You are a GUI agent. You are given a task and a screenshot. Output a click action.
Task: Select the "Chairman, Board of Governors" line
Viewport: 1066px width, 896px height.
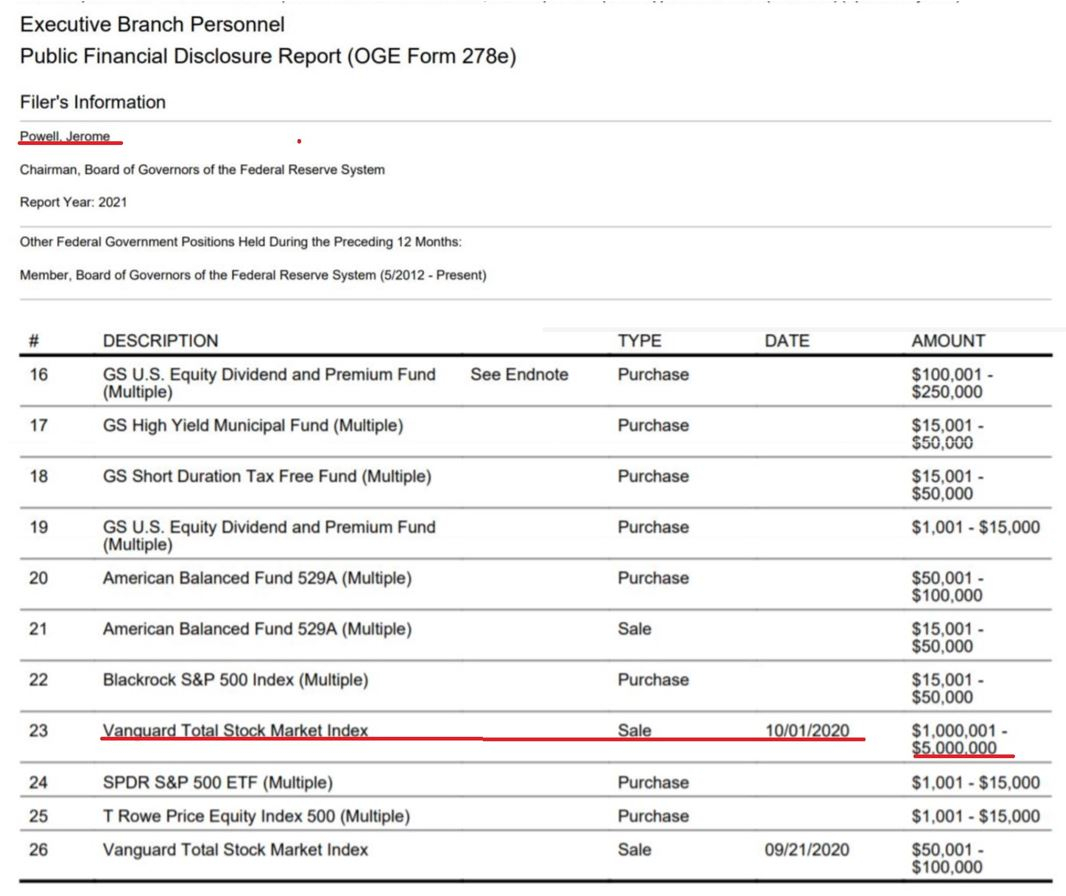tap(202, 169)
